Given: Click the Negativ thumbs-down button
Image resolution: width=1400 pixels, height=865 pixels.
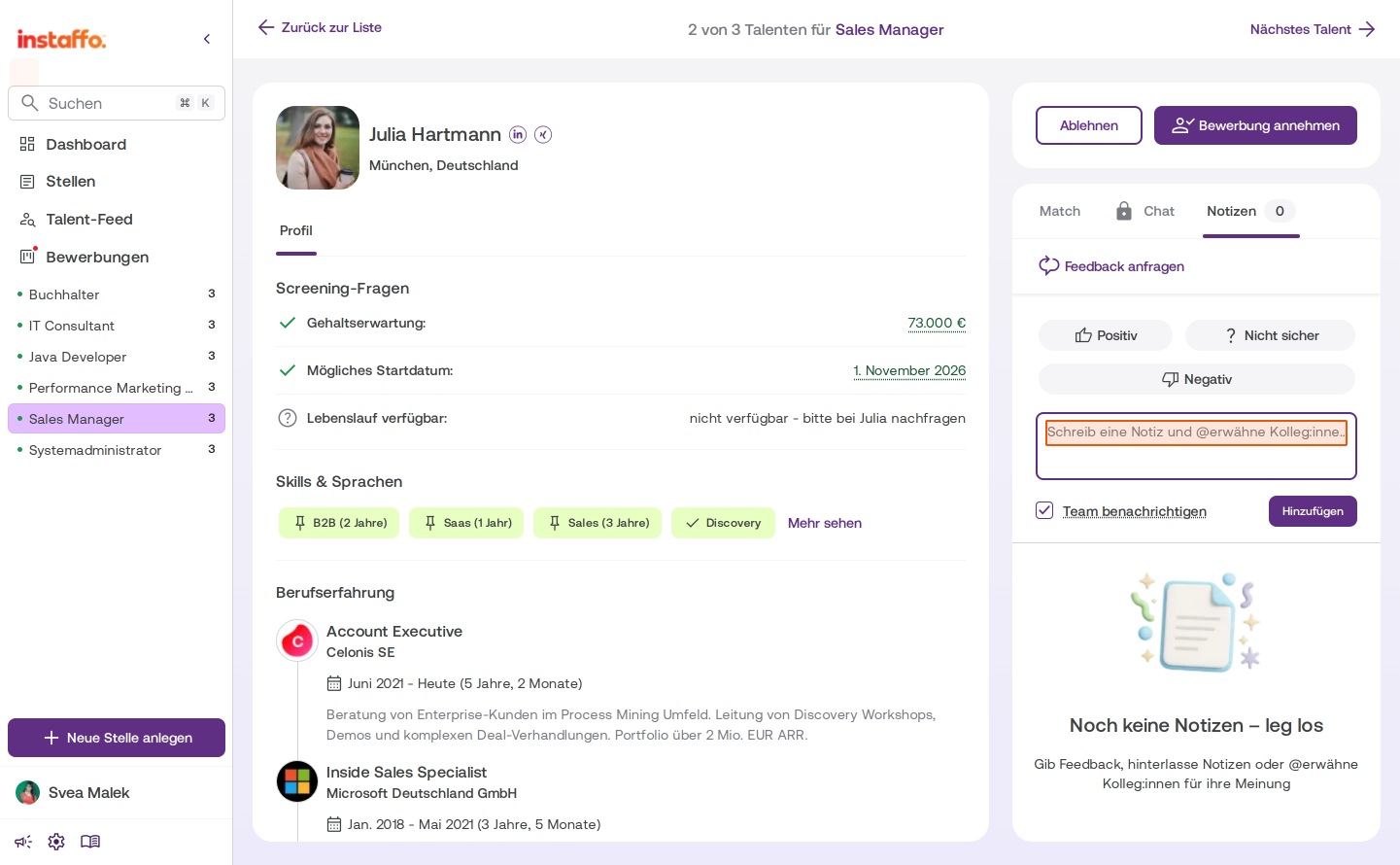Looking at the screenshot, I should click(x=1197, y=379).
